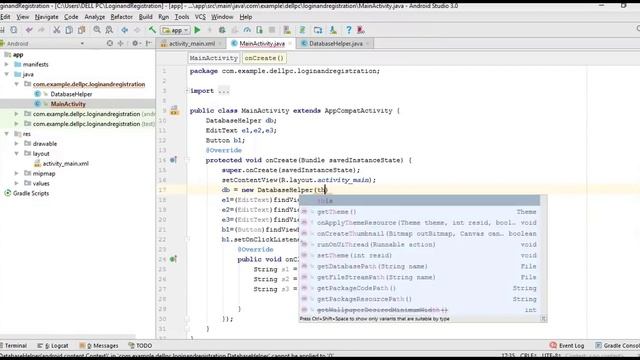Image resolution: width=640 pixels, height=360 pixels.
Task: Switch to the activity_main.xml tab
Action: pos(191,44)
